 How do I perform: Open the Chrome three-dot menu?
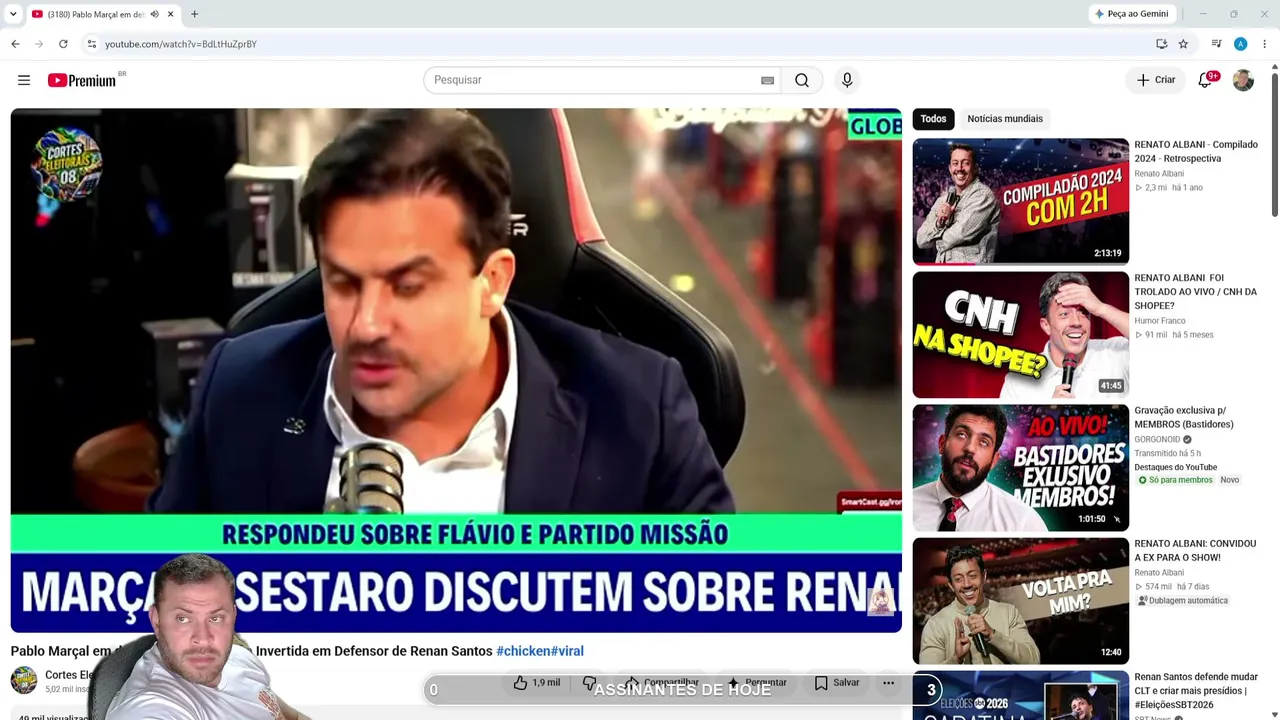[x=1264, y=44]
